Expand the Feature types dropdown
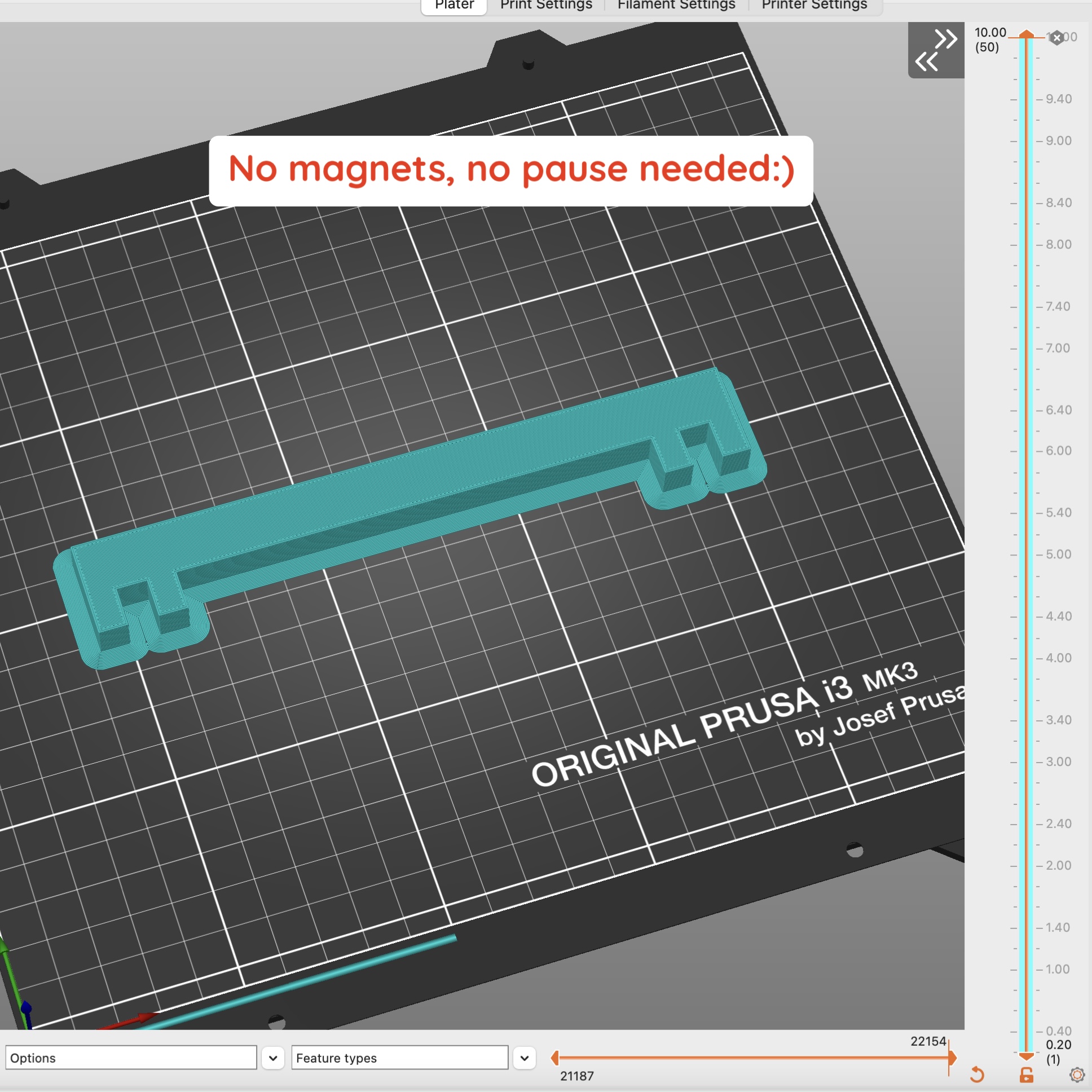This screenshot has height=1092, width=1092. click(x=524, y=1058)
